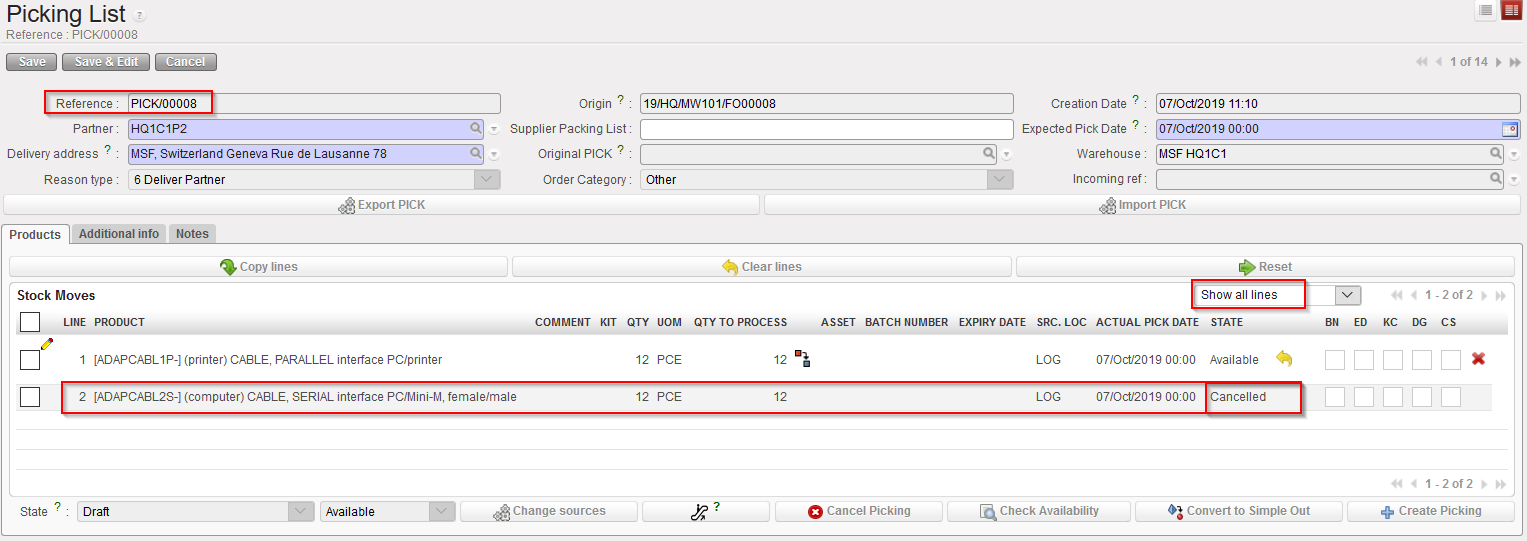This screenshot has width=1527, height=541.
Task: Open the Notes tab
Action: point(192,234)
